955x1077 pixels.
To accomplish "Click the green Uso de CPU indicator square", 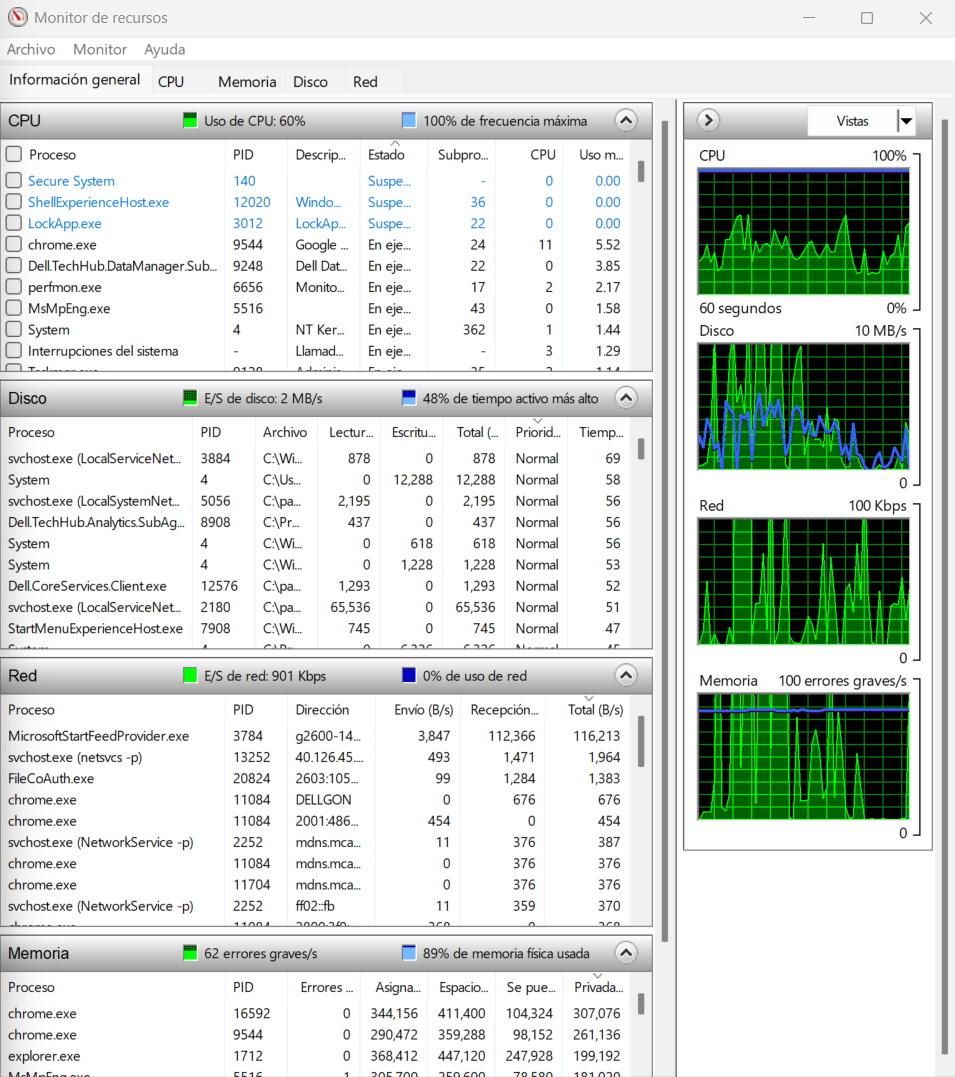I will point(190,120).
